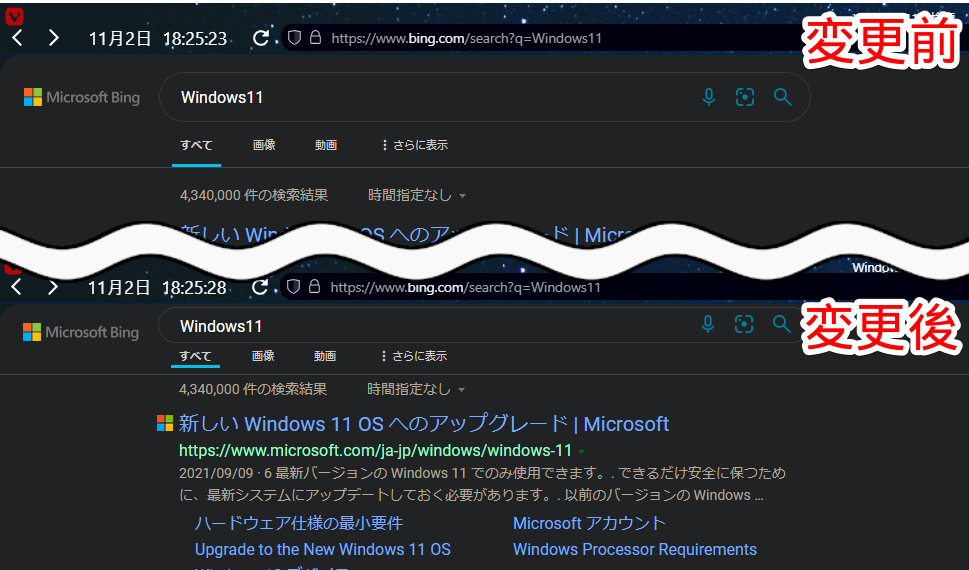Open 時間指定なし dropdown in upper Bing page
Image resolution: width=969 pixels, height=570 pixels.
pyautogui.click(x=417, y=195)
